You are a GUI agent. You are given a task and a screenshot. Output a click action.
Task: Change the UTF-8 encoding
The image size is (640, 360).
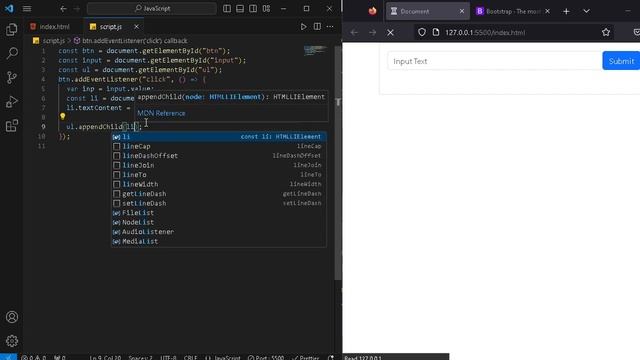[168, 357]
